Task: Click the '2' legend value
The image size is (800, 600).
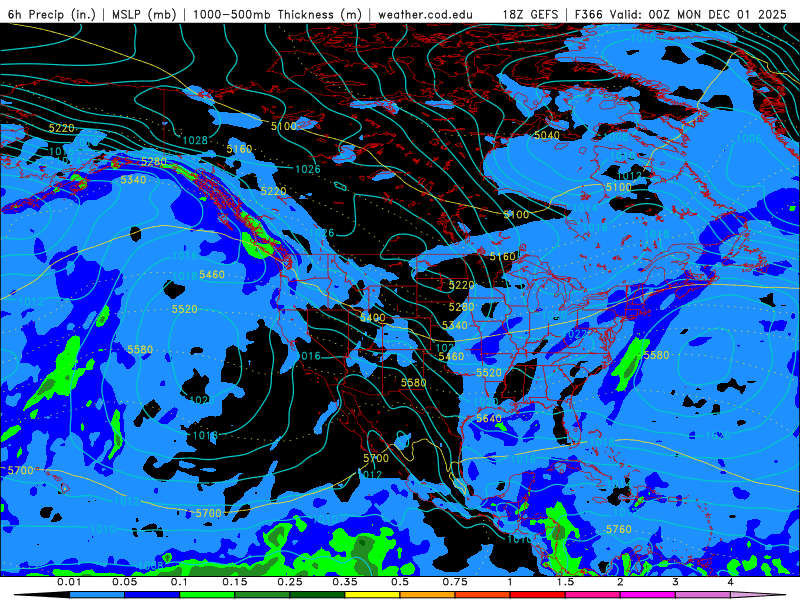Action: [x=620, y=582]
